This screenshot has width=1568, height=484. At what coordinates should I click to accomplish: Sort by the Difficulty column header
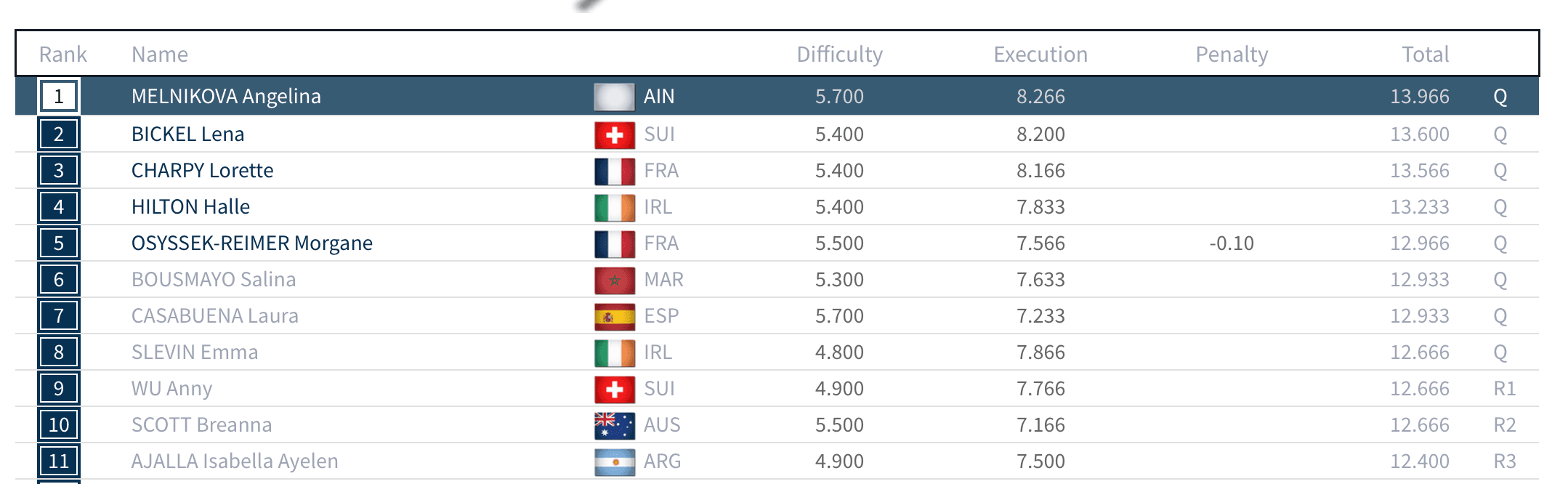839,55
